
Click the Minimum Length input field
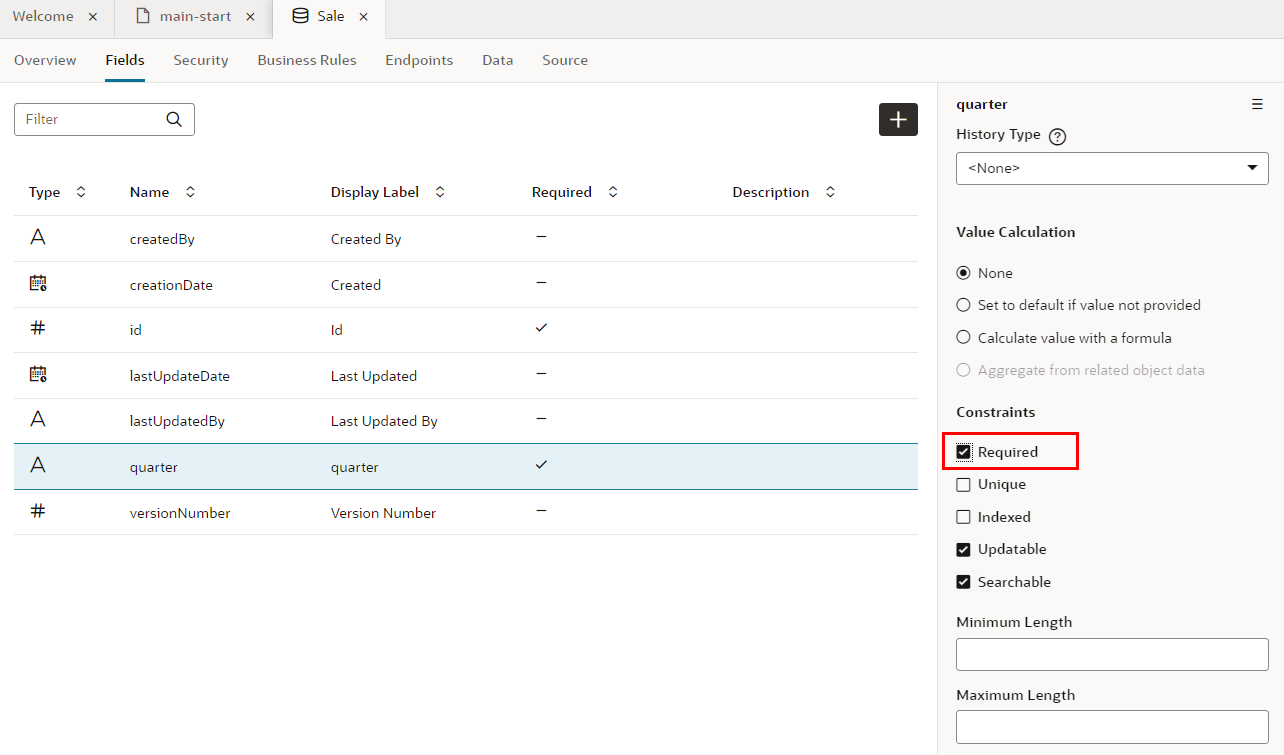[1112, 655]
